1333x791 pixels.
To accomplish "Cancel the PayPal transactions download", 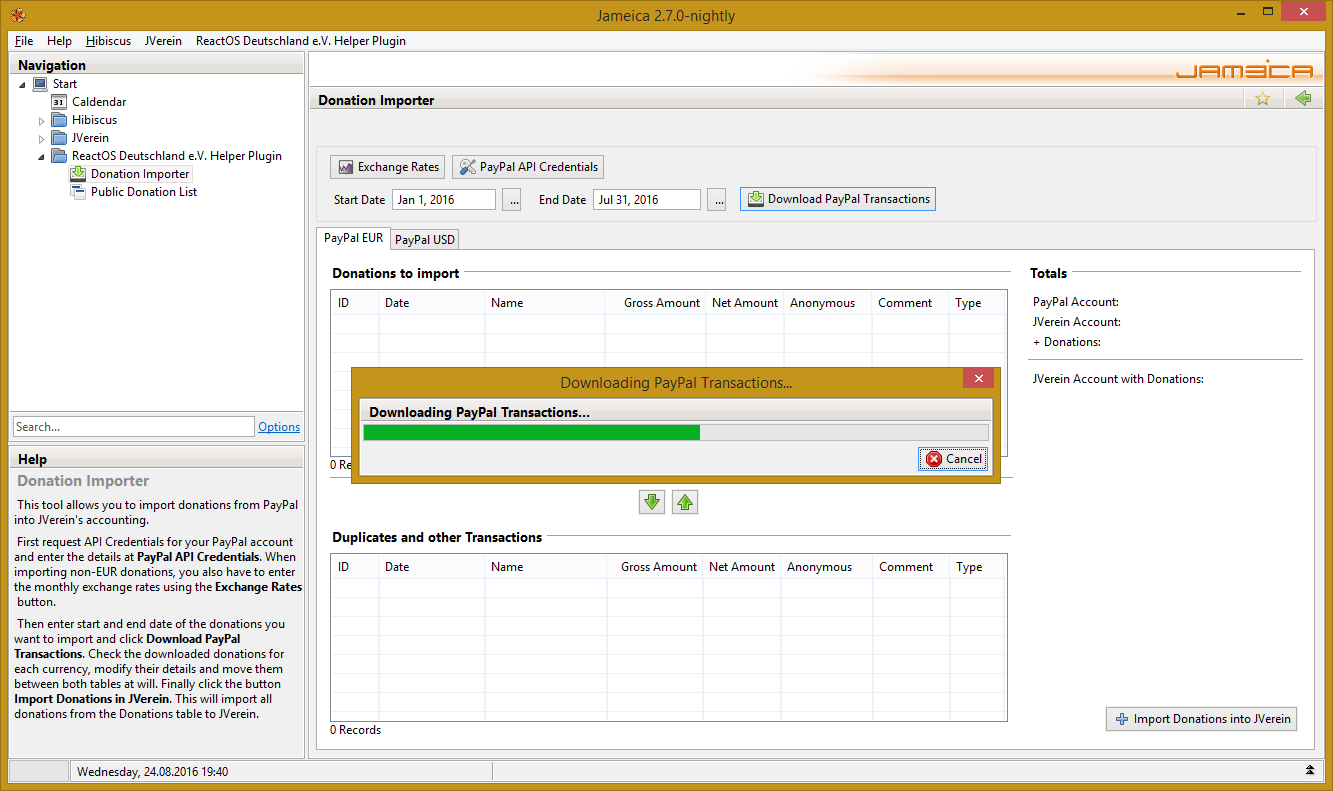I will (x=953, y=459).
